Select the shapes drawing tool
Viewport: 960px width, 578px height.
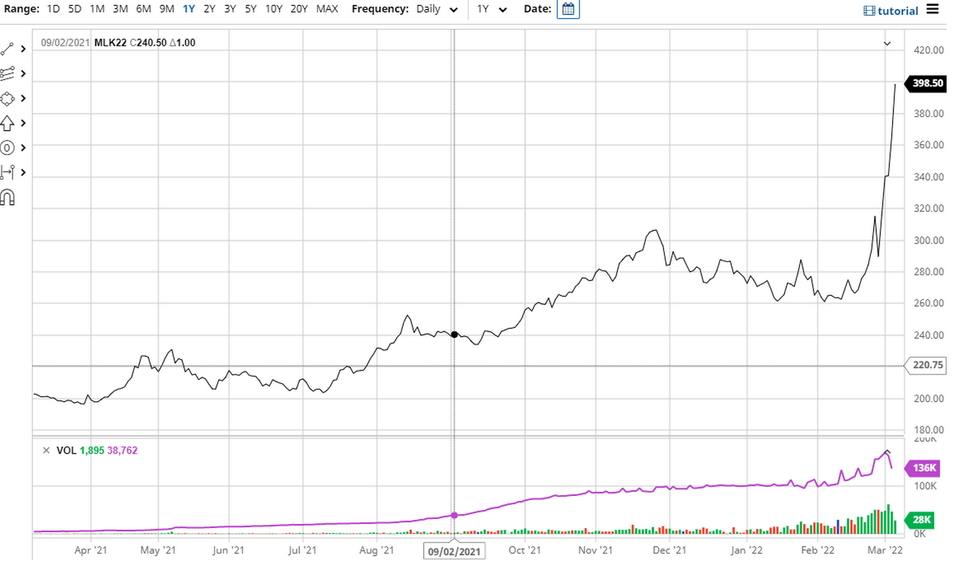[8, 98]
